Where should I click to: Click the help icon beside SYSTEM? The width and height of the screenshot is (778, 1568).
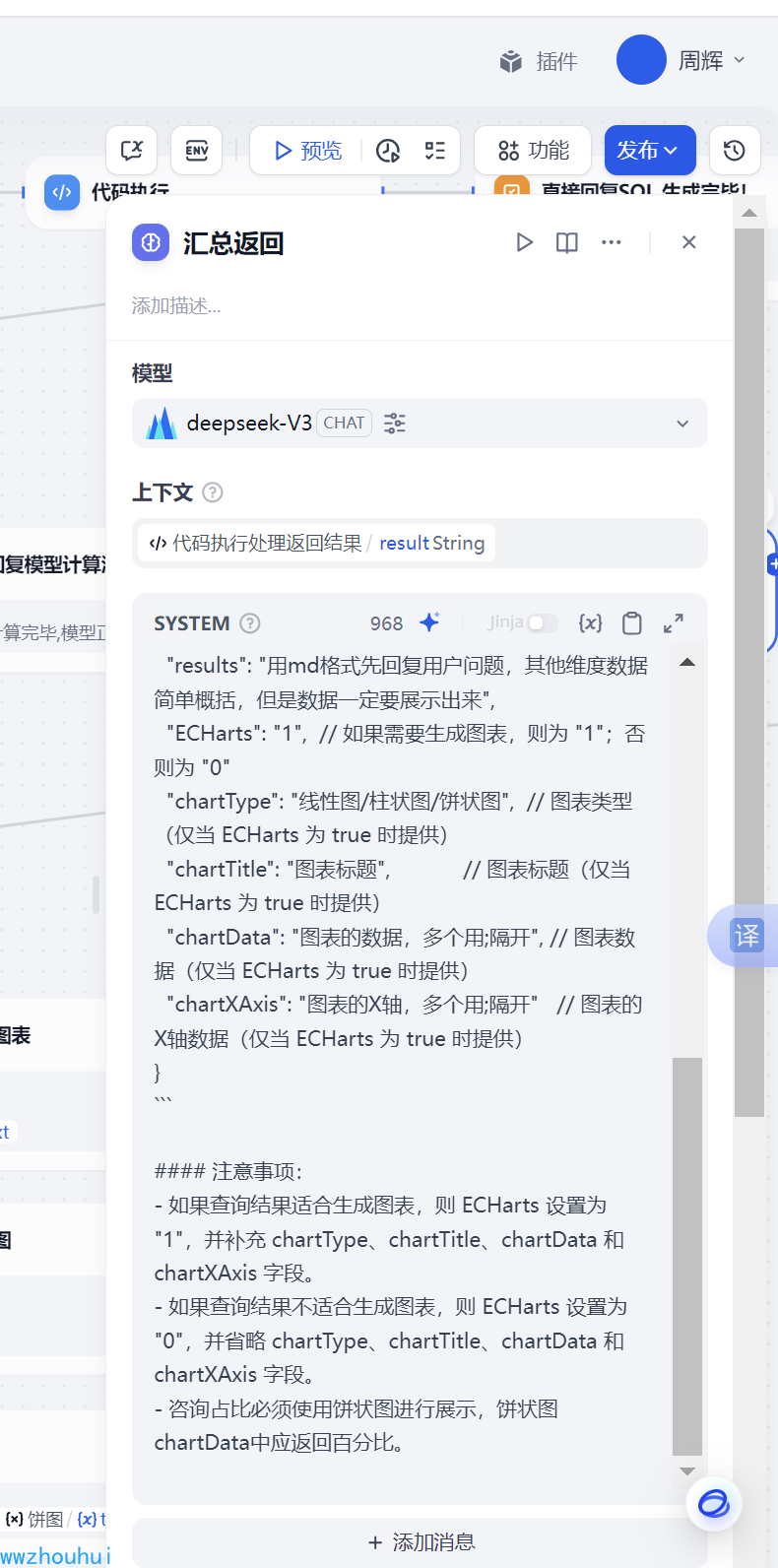click(x=250, y=623)
